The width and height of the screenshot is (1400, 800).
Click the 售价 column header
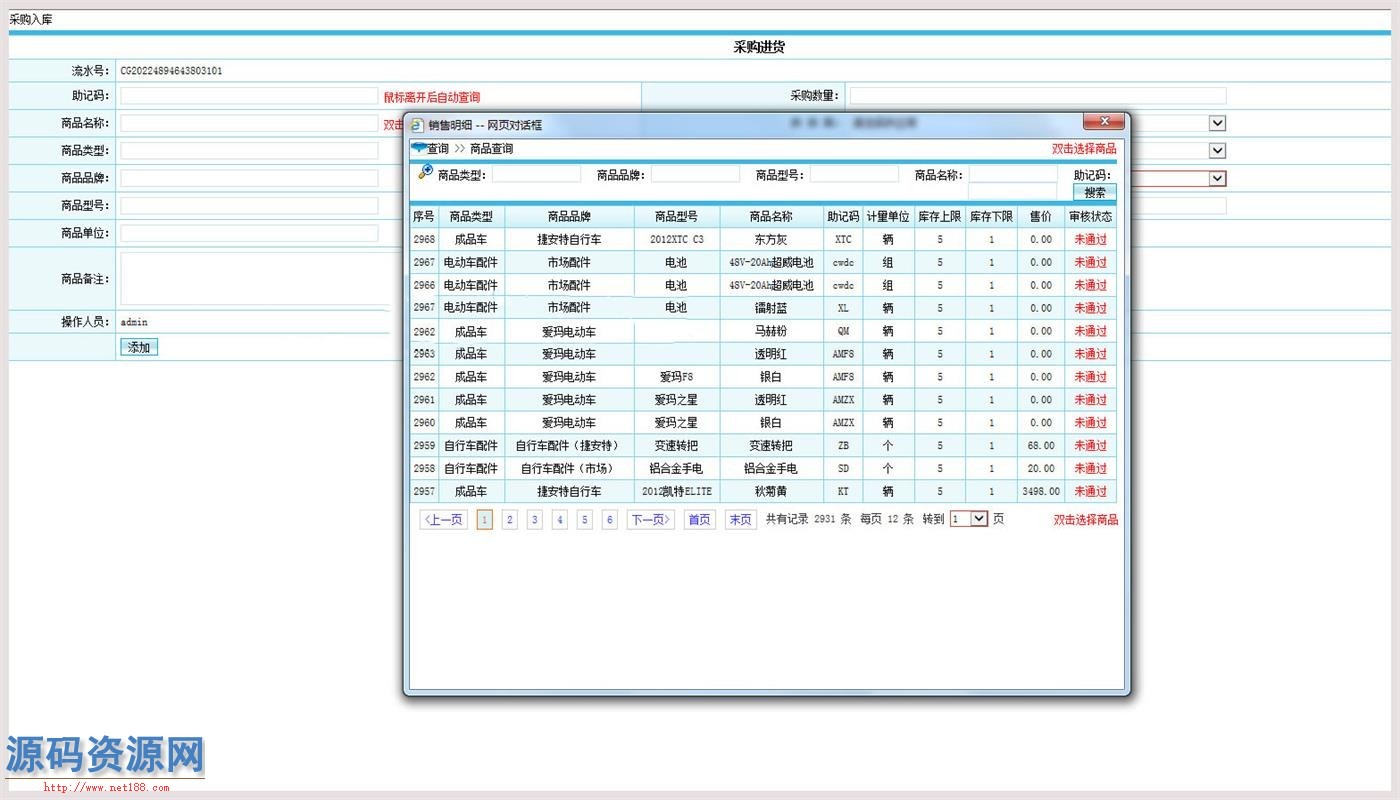(x=1041, y=216)
